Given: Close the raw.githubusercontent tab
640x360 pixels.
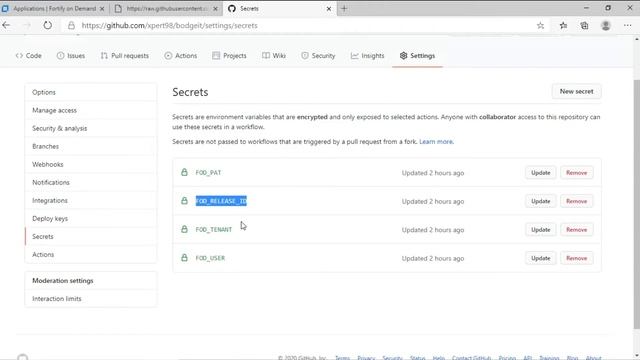Looking at the screenshot, I should click(215, 9).
